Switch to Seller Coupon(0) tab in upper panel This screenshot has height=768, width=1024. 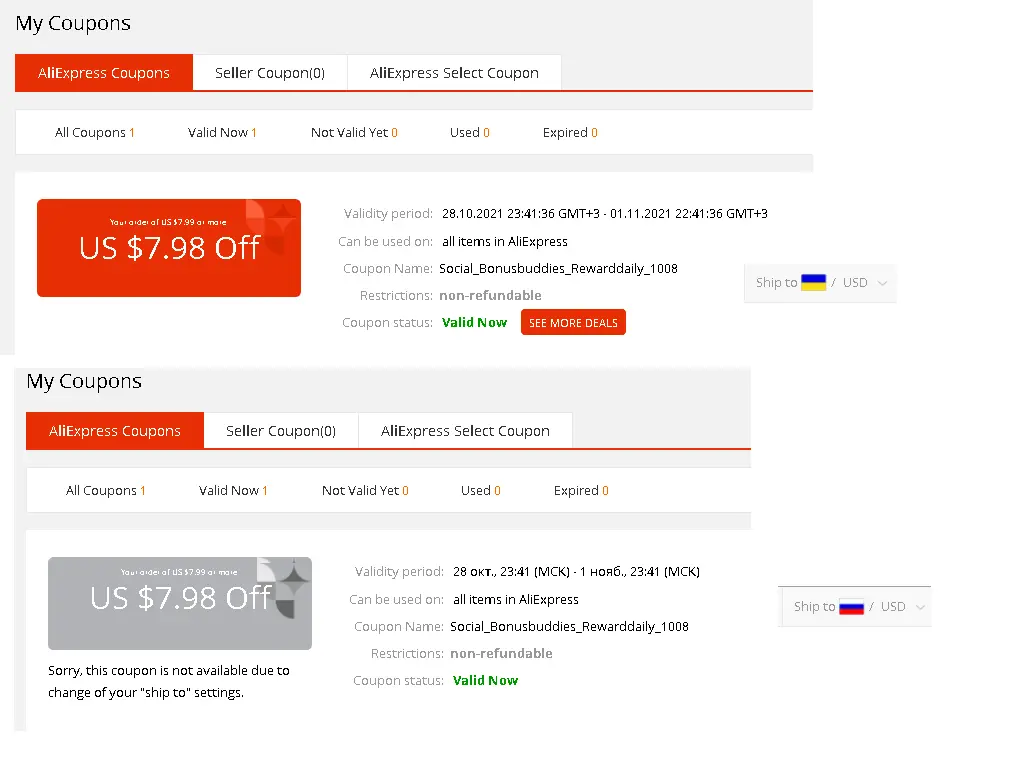270,73
